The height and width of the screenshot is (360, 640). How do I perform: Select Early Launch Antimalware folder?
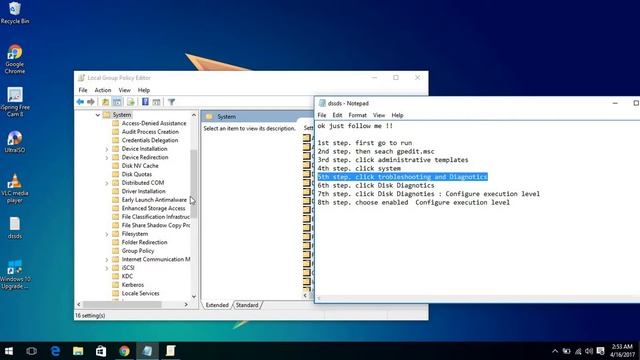(149, 200)
